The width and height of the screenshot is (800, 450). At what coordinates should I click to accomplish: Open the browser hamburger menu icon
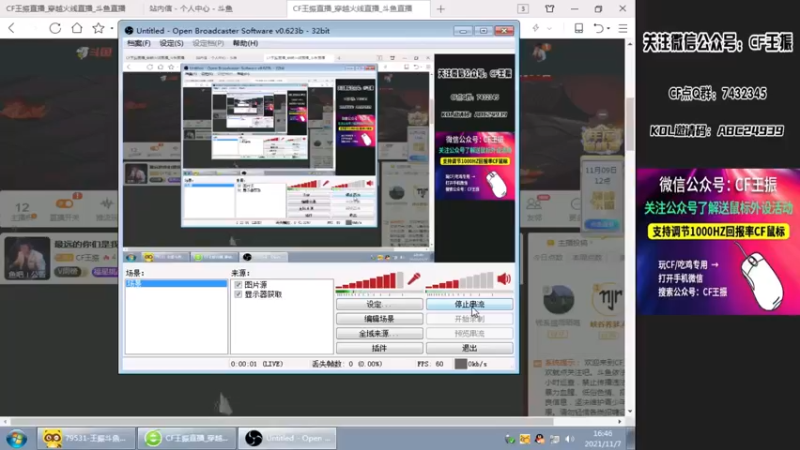click(x=623, y=29)
